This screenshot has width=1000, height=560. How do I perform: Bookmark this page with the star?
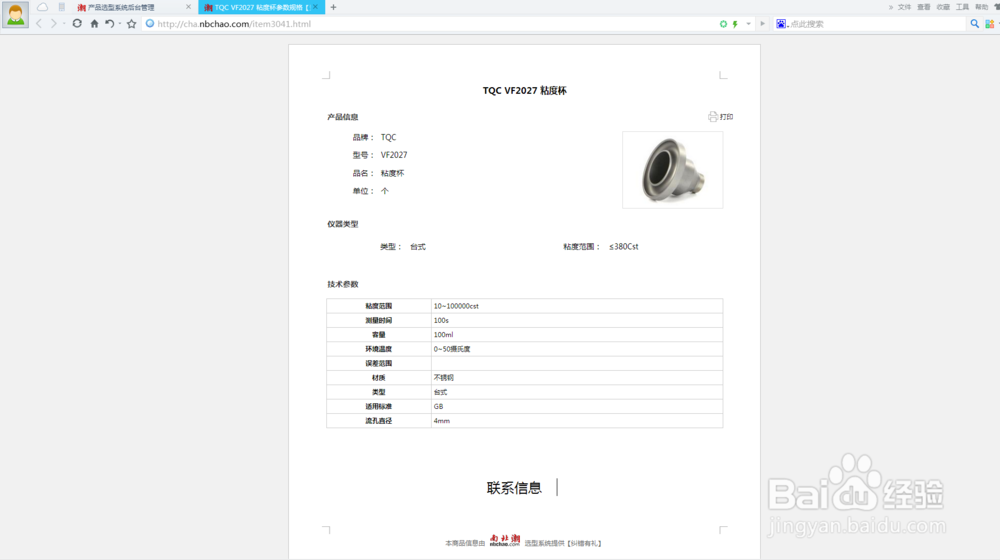(x=131, y=24)
